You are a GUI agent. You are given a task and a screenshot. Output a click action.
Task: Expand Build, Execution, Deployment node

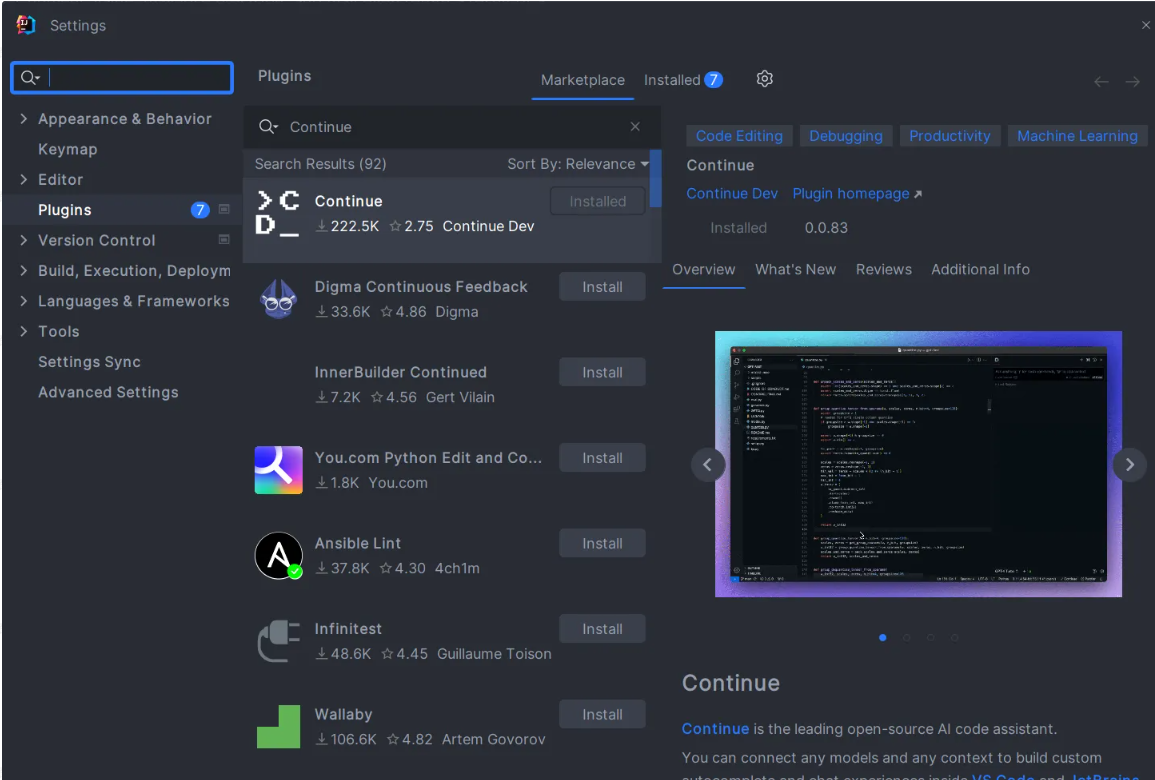click(x=24, y=270)
